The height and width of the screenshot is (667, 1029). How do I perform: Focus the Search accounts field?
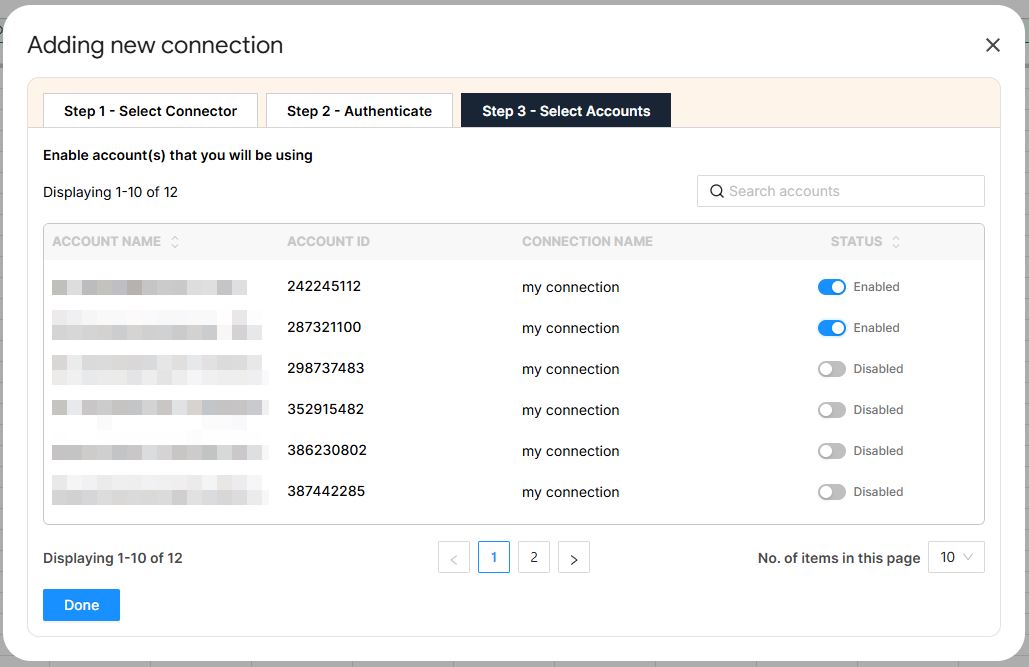tap(841, 191)
